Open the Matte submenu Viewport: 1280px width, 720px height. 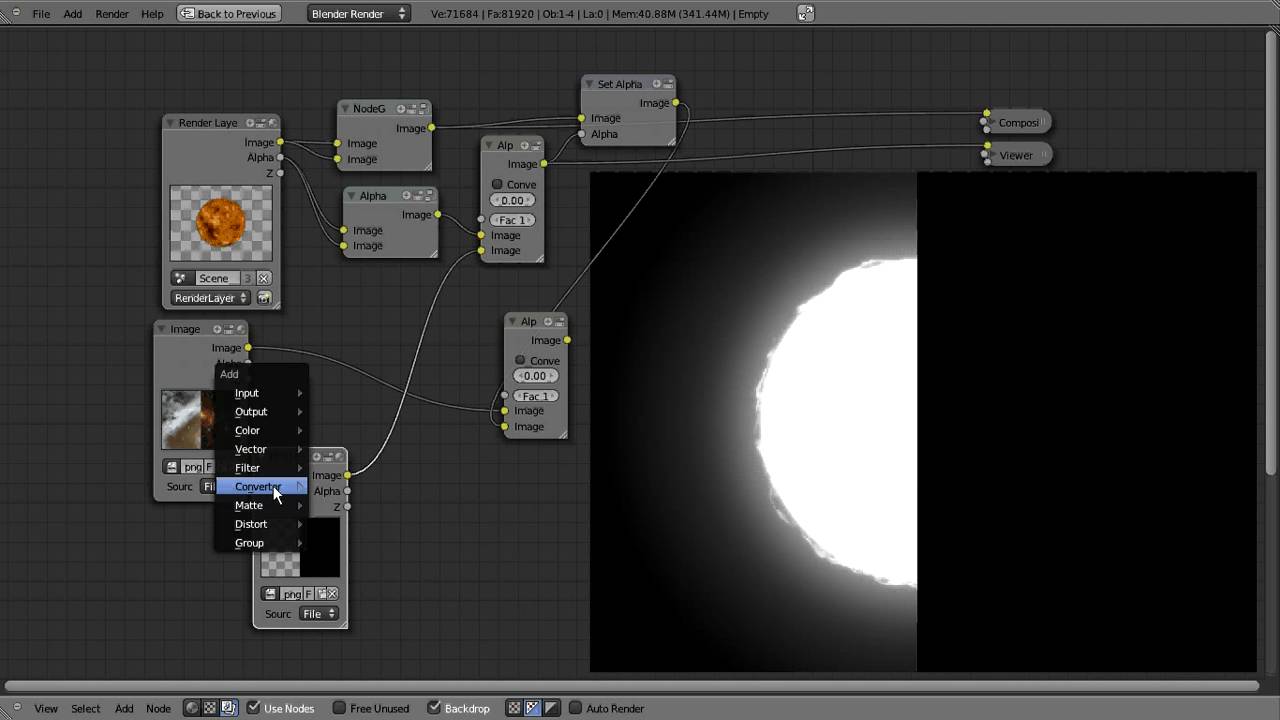[262, 506]
